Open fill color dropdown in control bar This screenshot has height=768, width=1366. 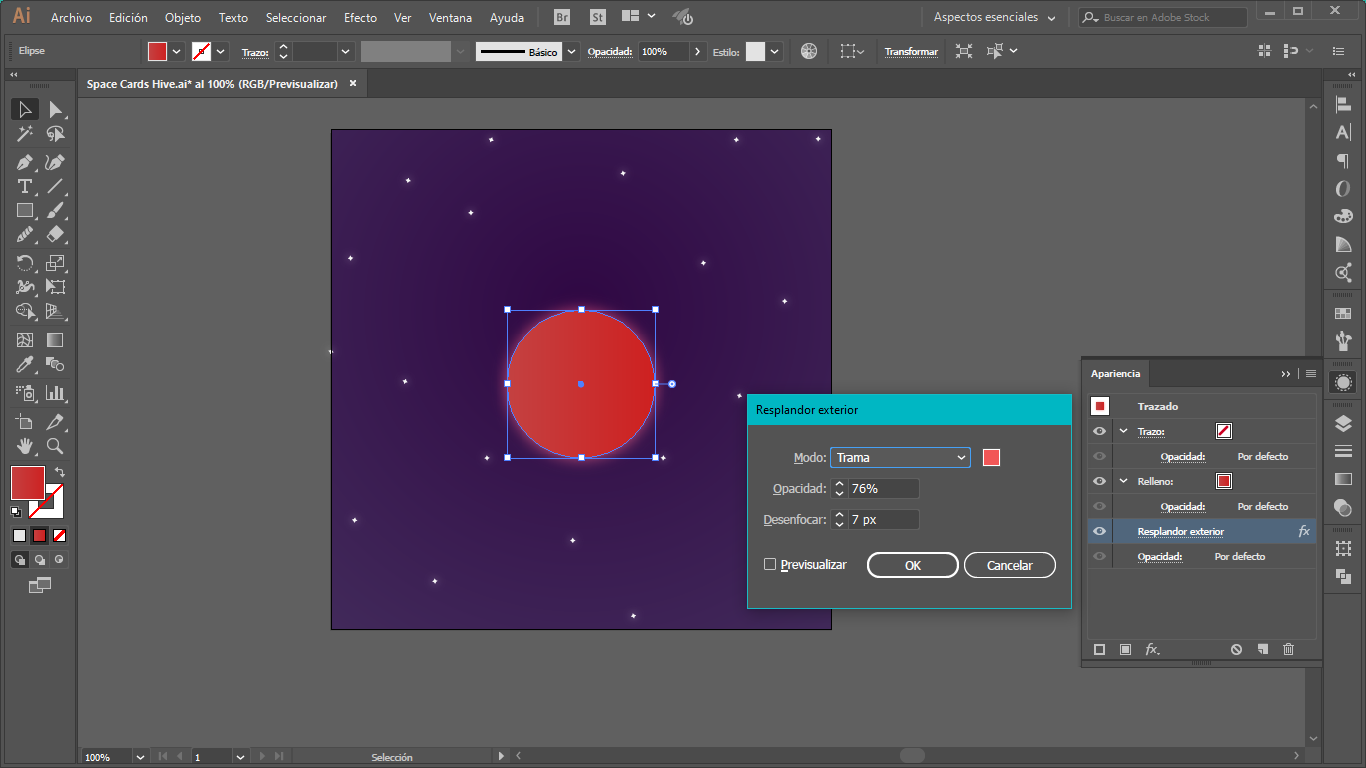177,51
